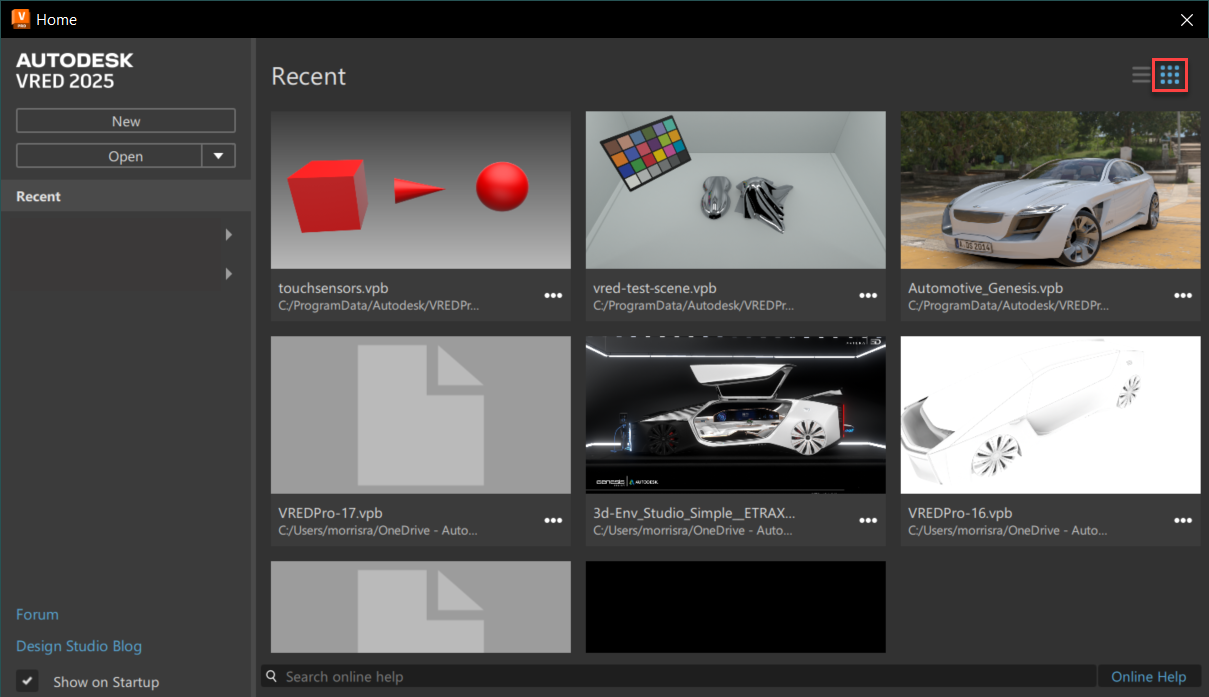Viewport: 1209px width, 697px height.
Task: Open the Automotive_Genesis.vpb thumbnail
Action: click(x=1050, y=189)
